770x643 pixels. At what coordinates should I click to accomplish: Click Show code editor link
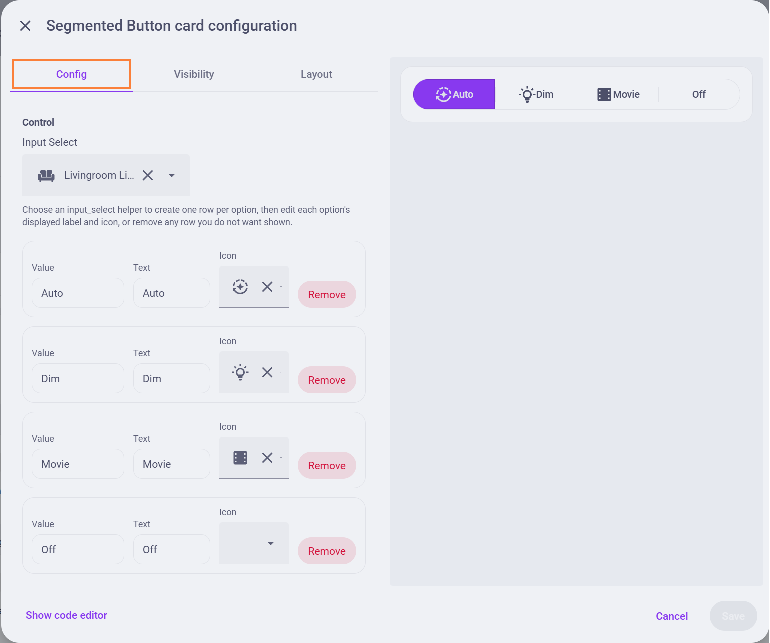66,615
